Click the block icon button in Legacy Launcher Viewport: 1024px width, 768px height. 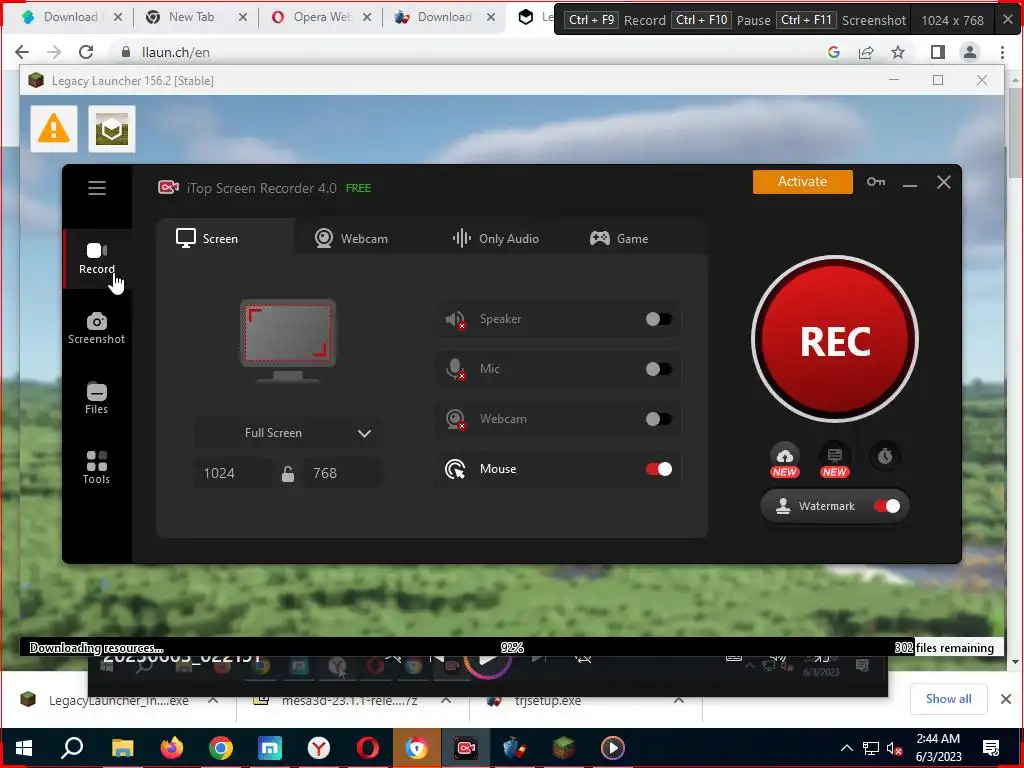[112, 129]
